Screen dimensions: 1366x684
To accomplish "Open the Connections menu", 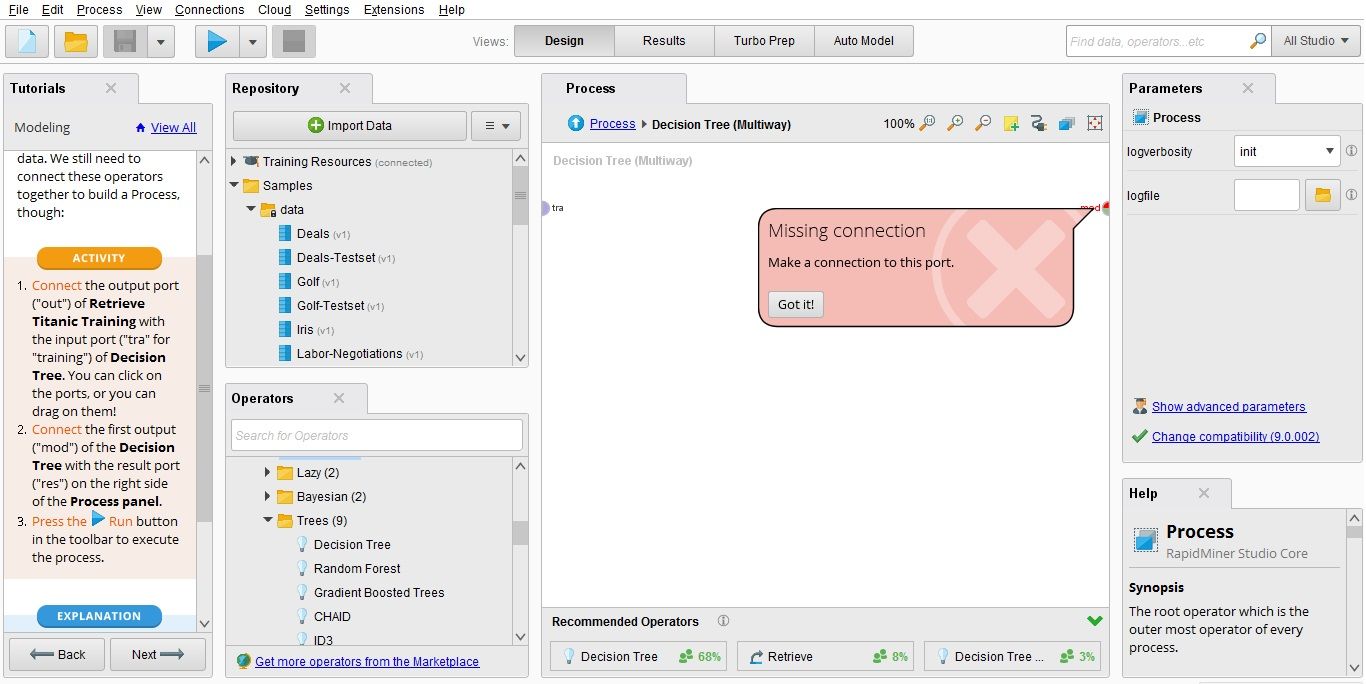I will tap(209, 9).
